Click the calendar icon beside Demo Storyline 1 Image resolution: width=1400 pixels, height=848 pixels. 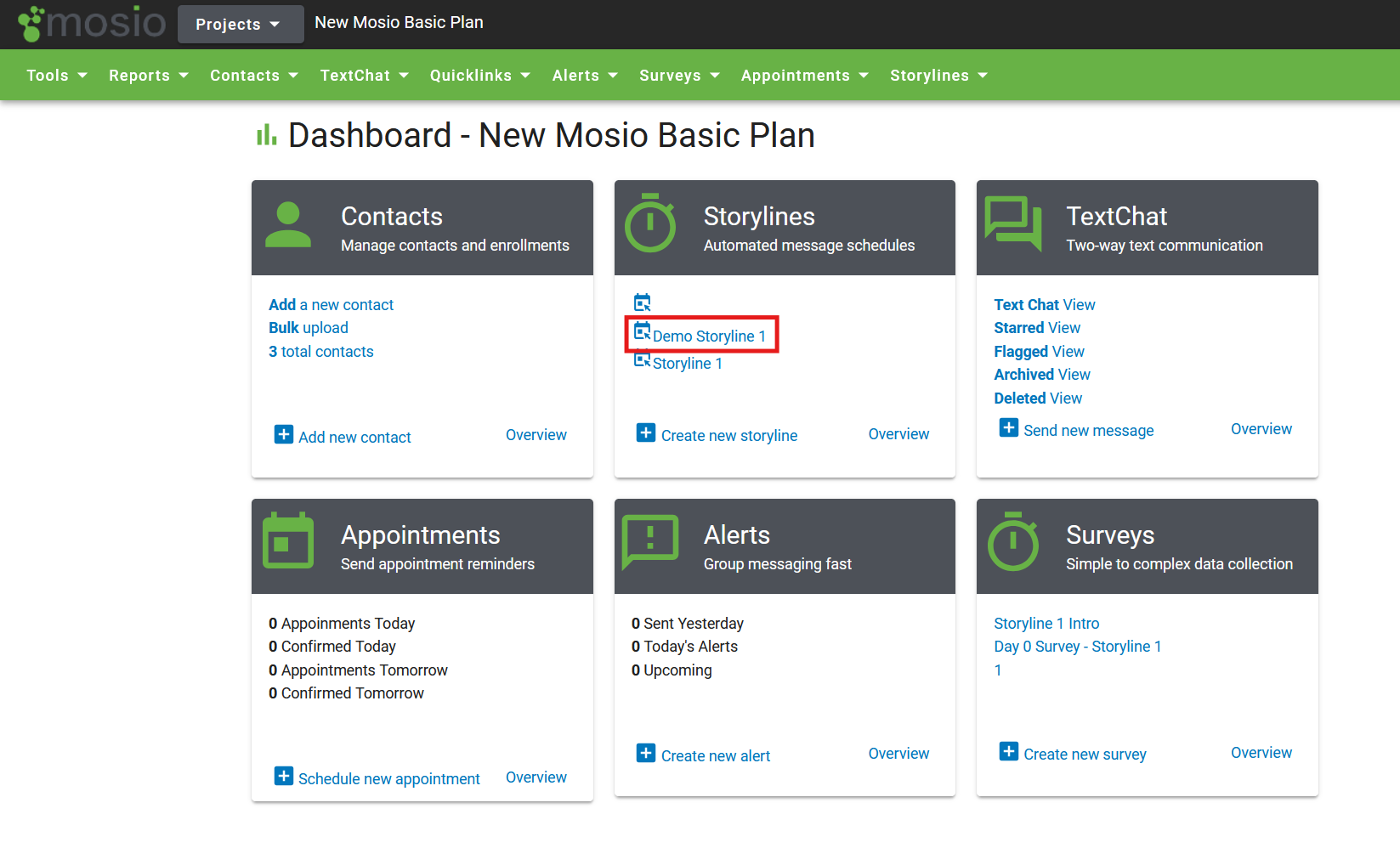coord(643,331)
